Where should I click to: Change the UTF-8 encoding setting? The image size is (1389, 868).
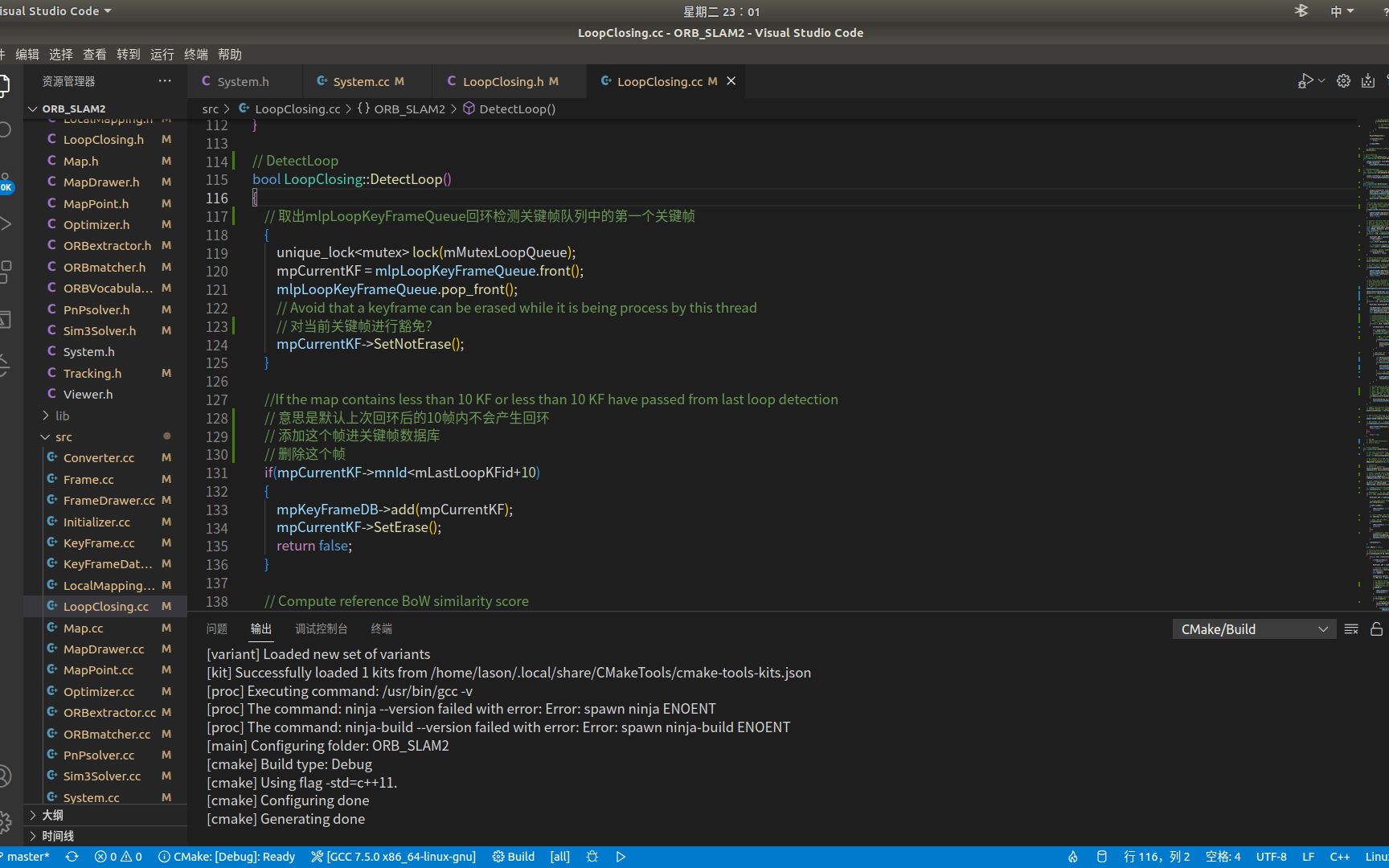(x=1271, y=857)
